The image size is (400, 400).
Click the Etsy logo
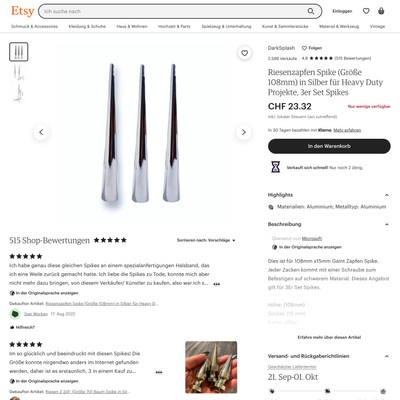[x=23, y=11]
